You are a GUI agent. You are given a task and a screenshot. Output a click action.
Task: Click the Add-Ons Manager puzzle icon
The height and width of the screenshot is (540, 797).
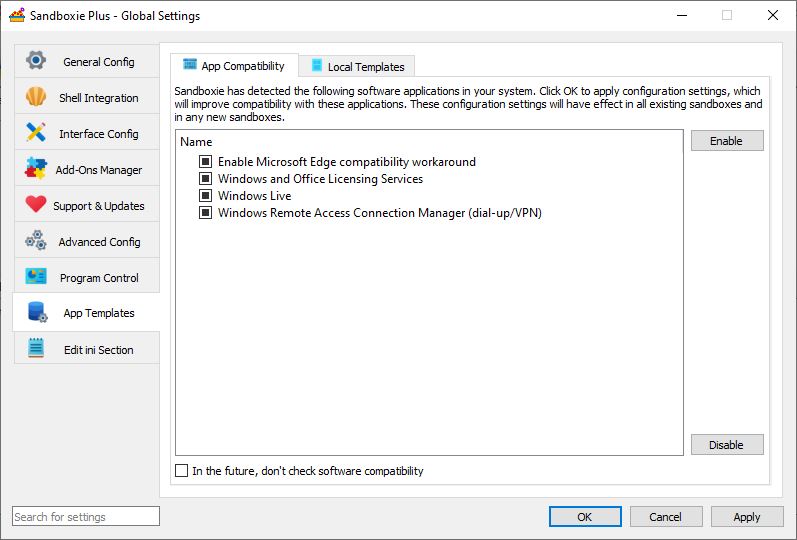pos(36,169)
